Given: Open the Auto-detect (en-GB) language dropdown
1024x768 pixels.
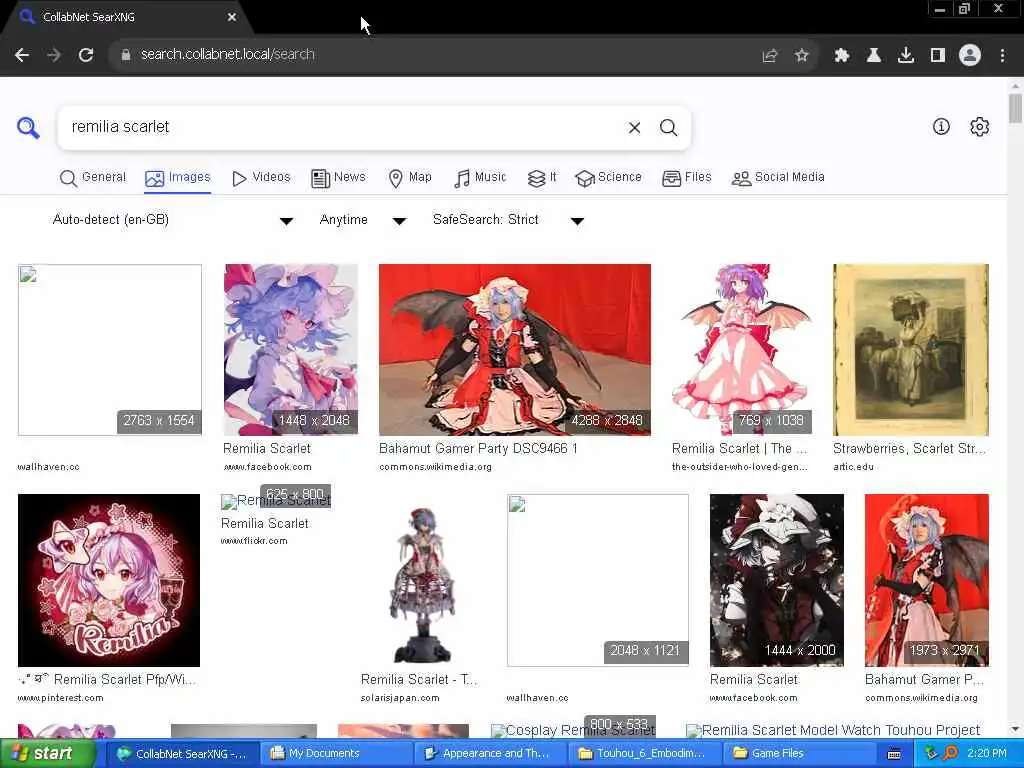Looking at the screenshot, I should (172, 220).
